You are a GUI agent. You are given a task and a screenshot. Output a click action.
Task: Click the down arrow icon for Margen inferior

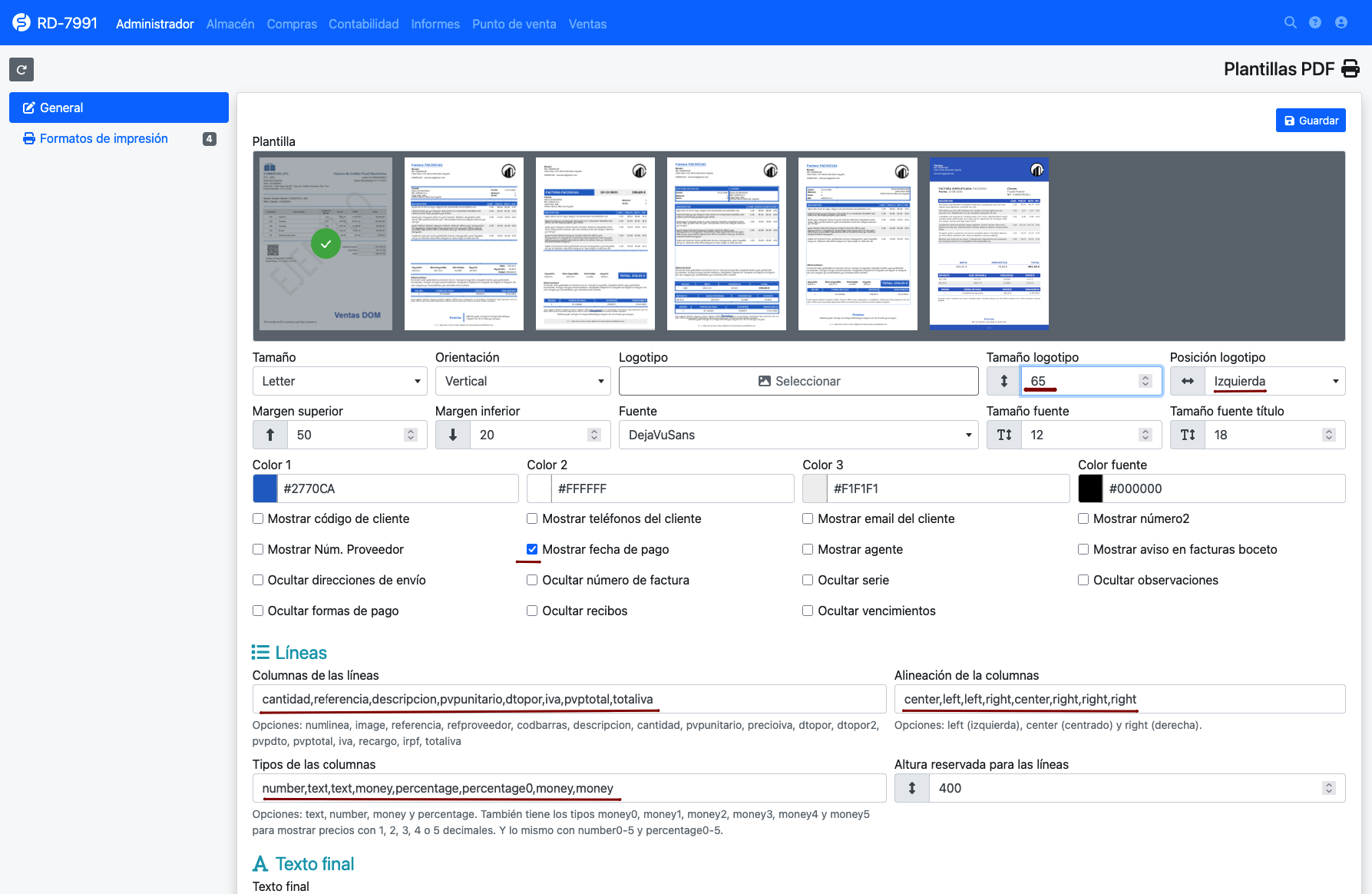coord(453,435)
